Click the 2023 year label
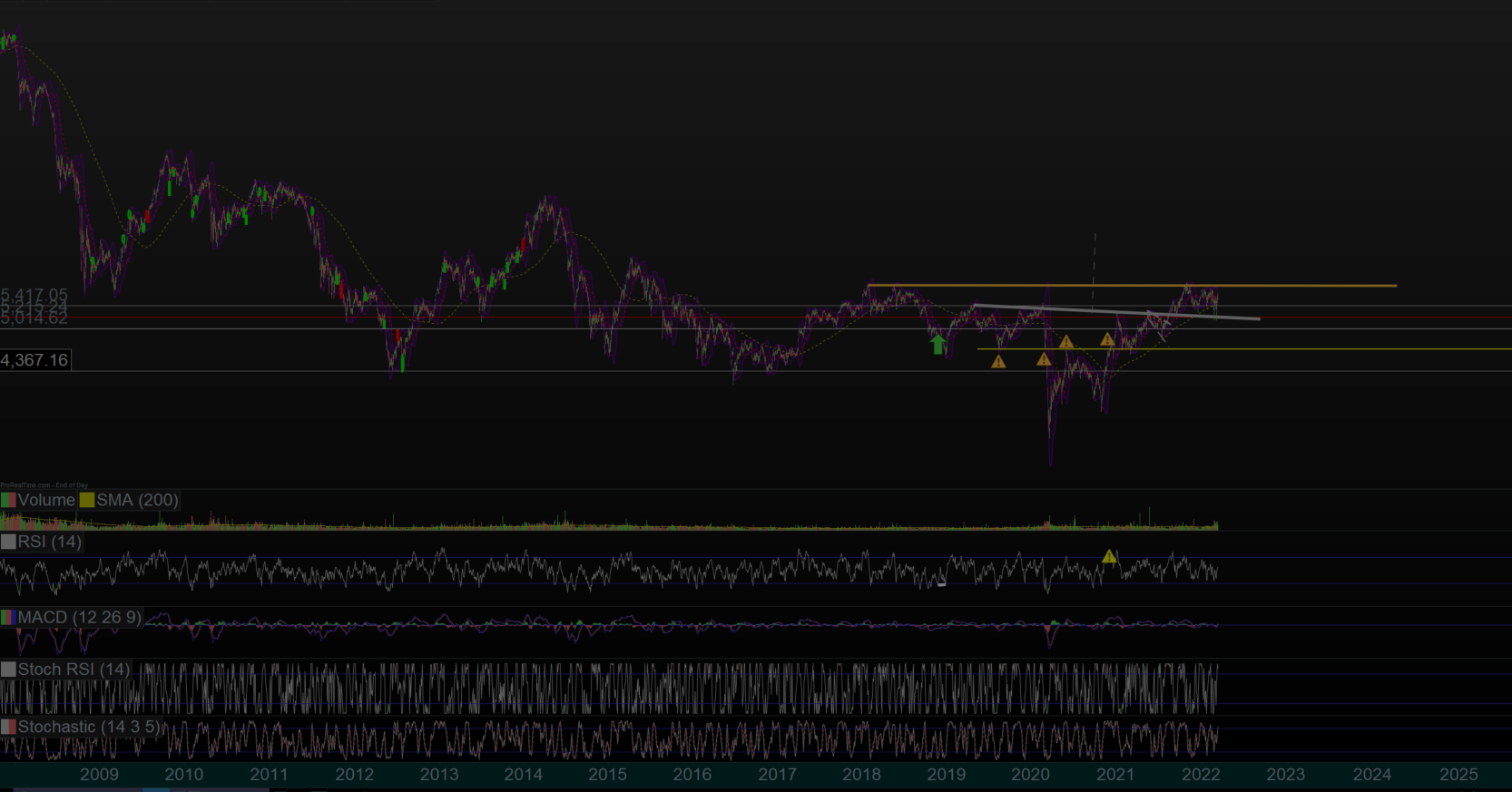 (x=1285, y=775)
